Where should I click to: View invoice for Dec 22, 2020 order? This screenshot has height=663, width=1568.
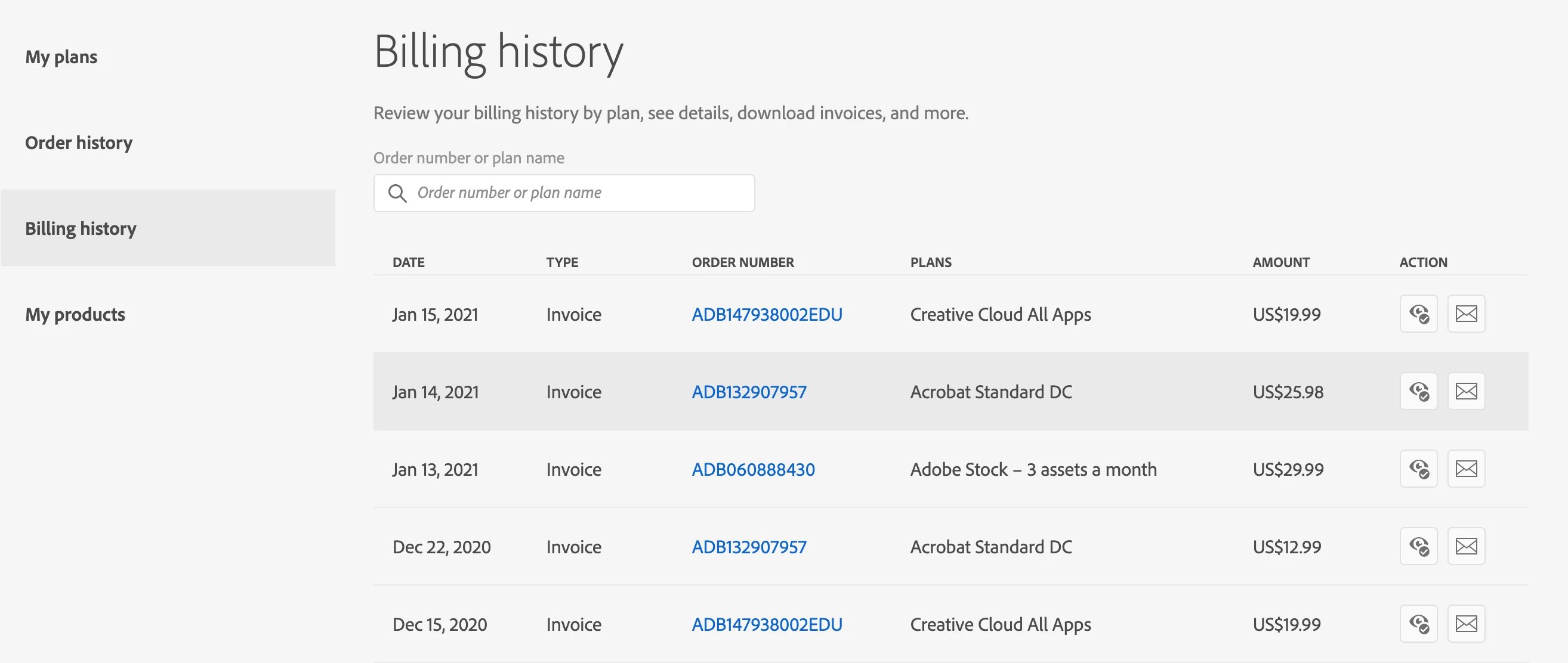1418,546
